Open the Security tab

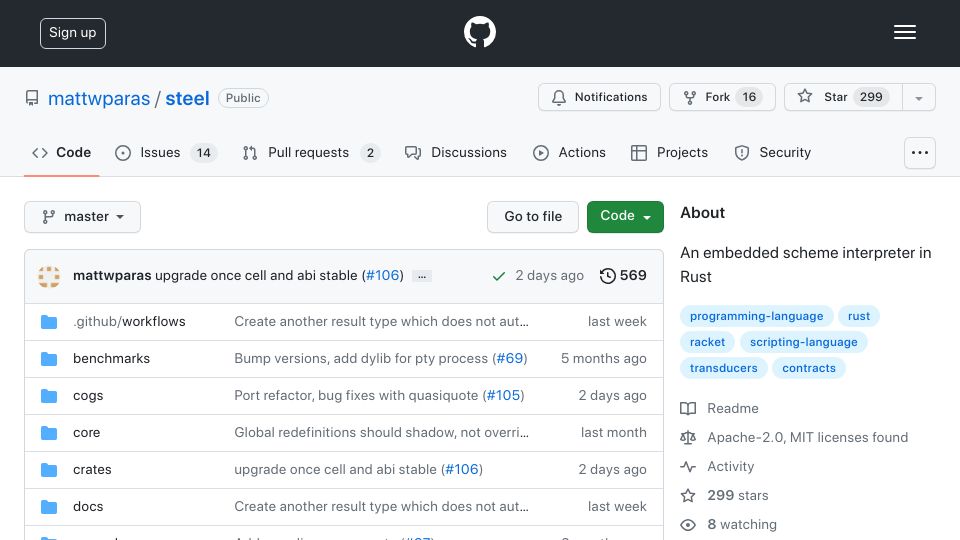click(773, 153)
